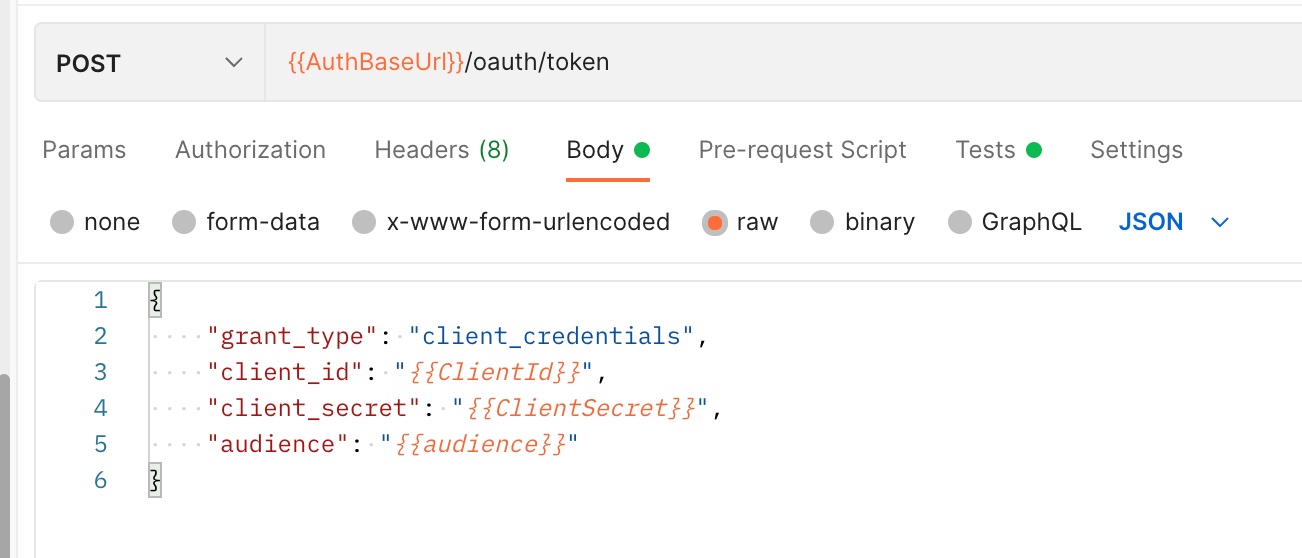Open the Pre-request Script tab
Image resolution: width=1302 pixels, height=558 pixels.
point(802,150)
